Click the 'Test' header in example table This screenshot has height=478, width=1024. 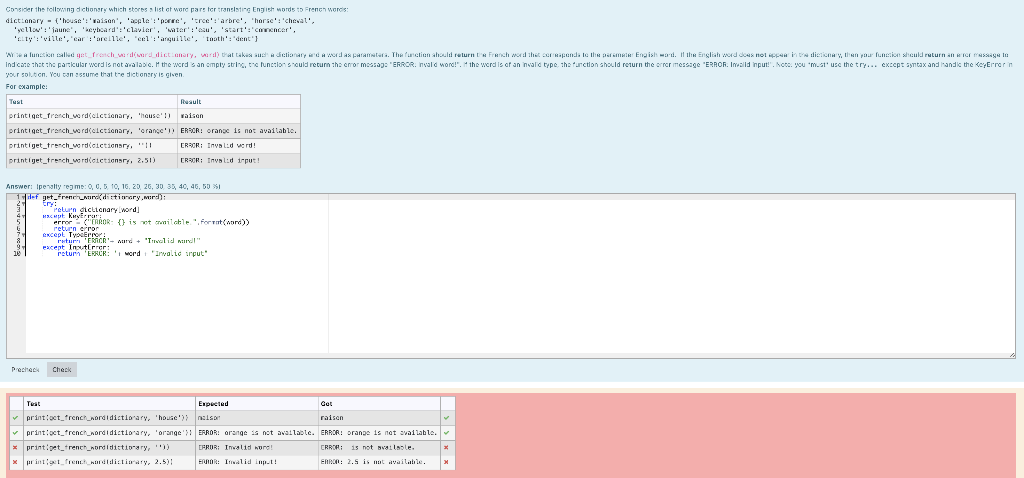16,102
